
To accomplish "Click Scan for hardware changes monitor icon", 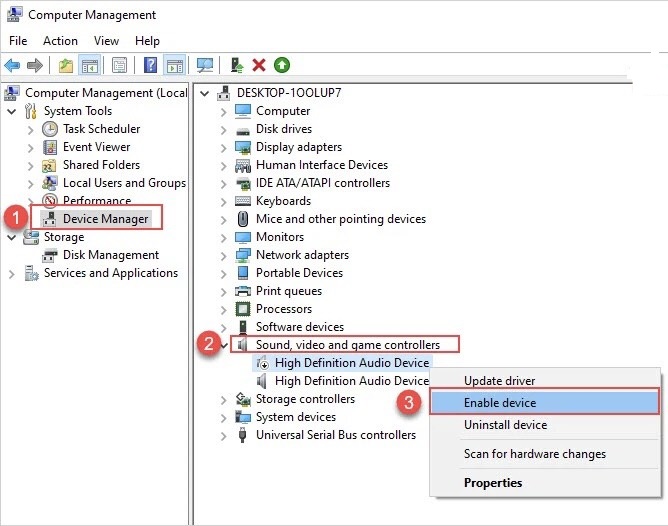I will pos(205,66).
